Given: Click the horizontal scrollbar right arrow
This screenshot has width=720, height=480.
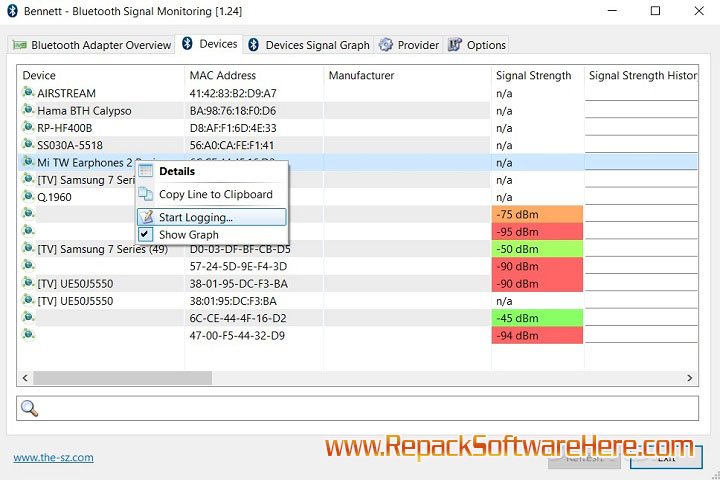Looking at the screenshot, I should [x=690, y=378].
